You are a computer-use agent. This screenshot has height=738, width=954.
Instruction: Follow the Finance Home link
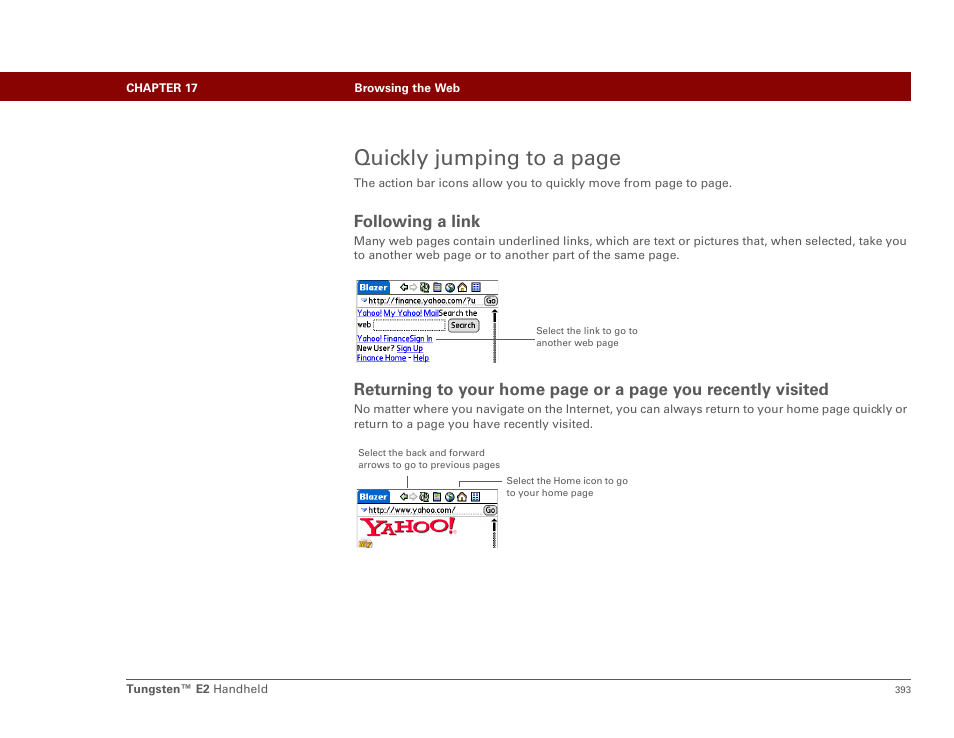(x=381, y=358)
